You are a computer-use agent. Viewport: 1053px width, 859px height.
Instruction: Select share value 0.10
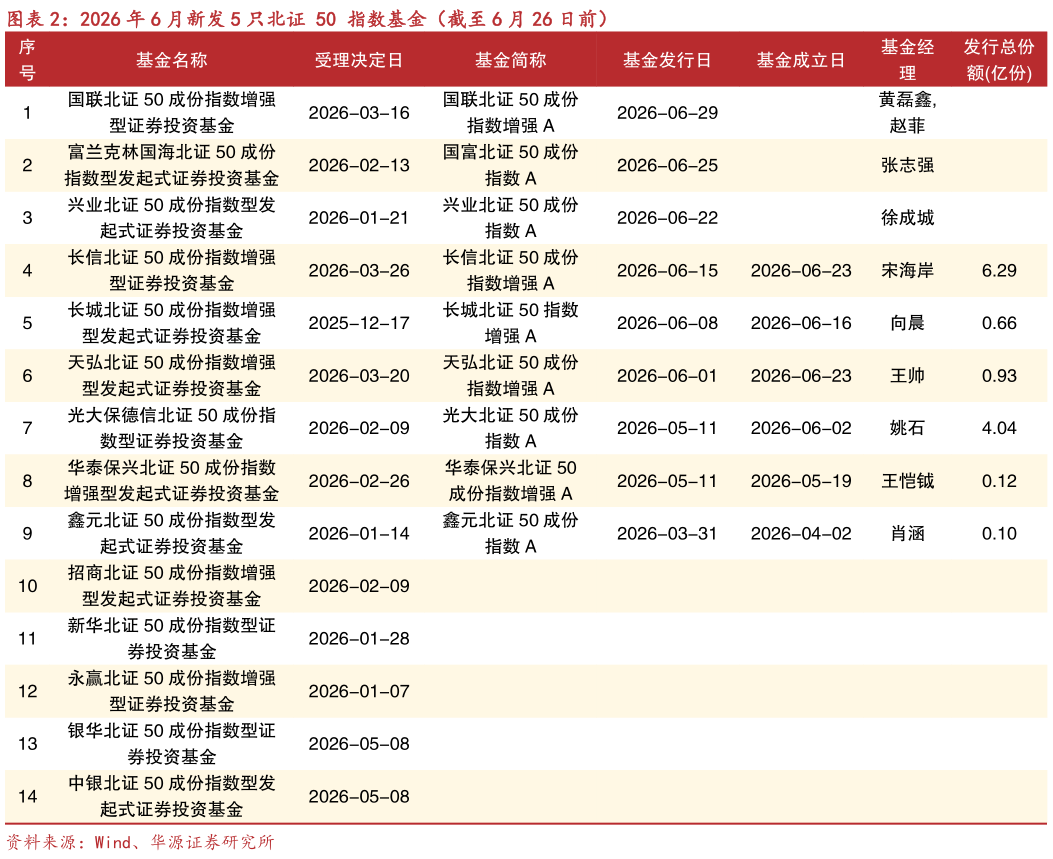tap(999, 533)
